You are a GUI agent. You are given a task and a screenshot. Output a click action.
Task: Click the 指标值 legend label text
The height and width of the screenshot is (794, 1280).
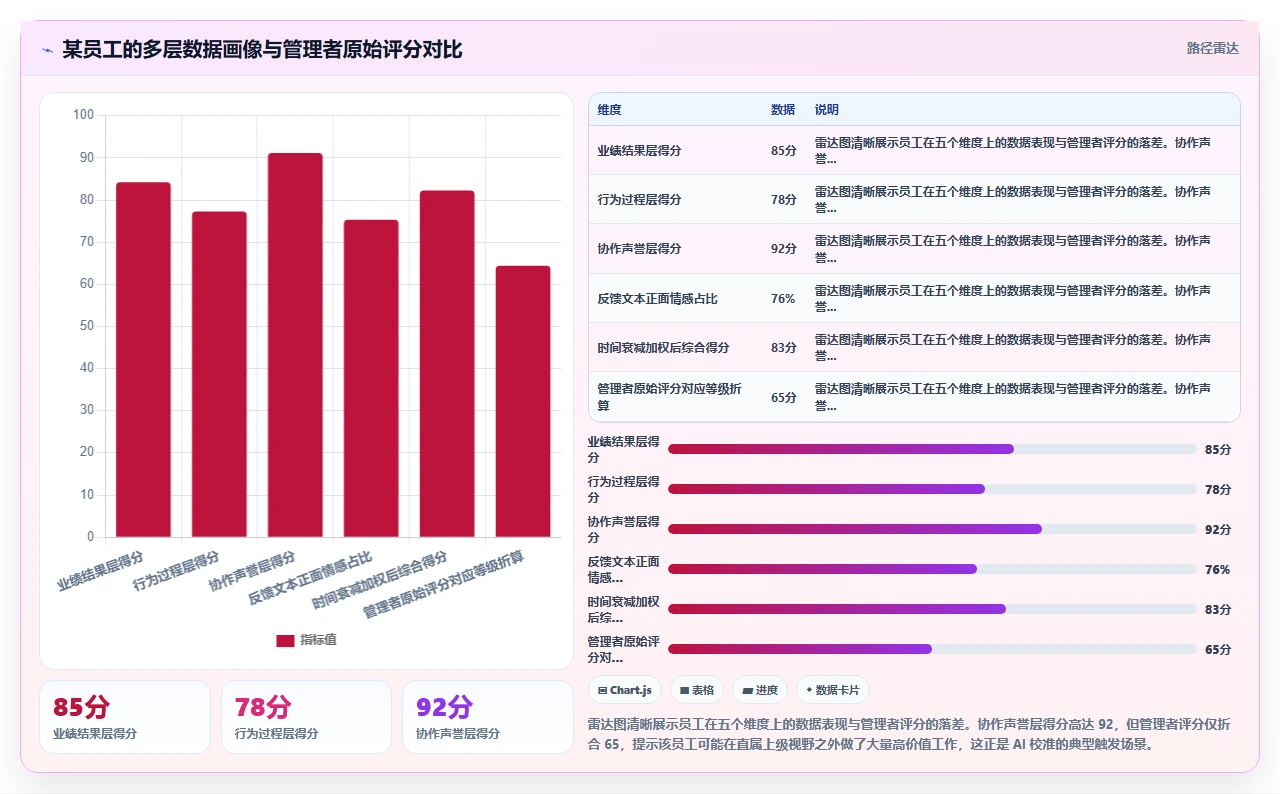(x=318, y=640)
